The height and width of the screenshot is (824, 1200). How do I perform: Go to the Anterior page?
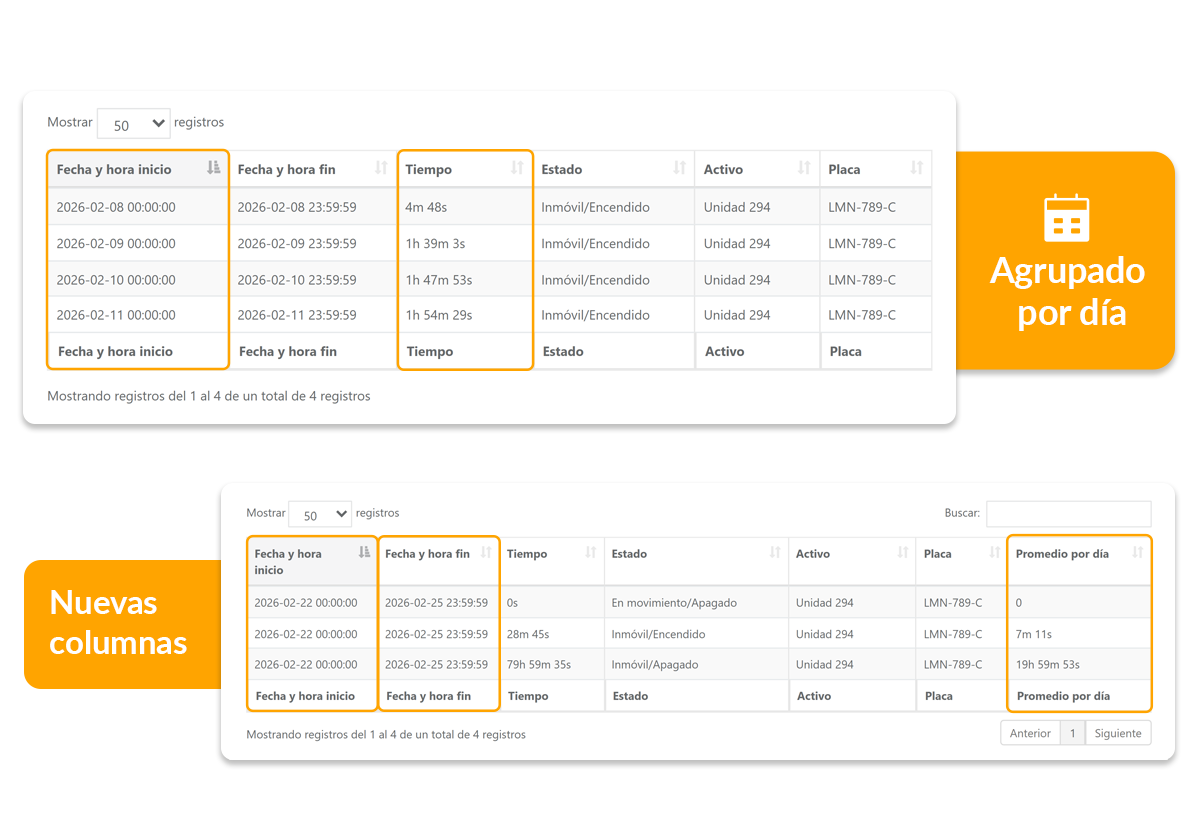tap(1030, 733)
